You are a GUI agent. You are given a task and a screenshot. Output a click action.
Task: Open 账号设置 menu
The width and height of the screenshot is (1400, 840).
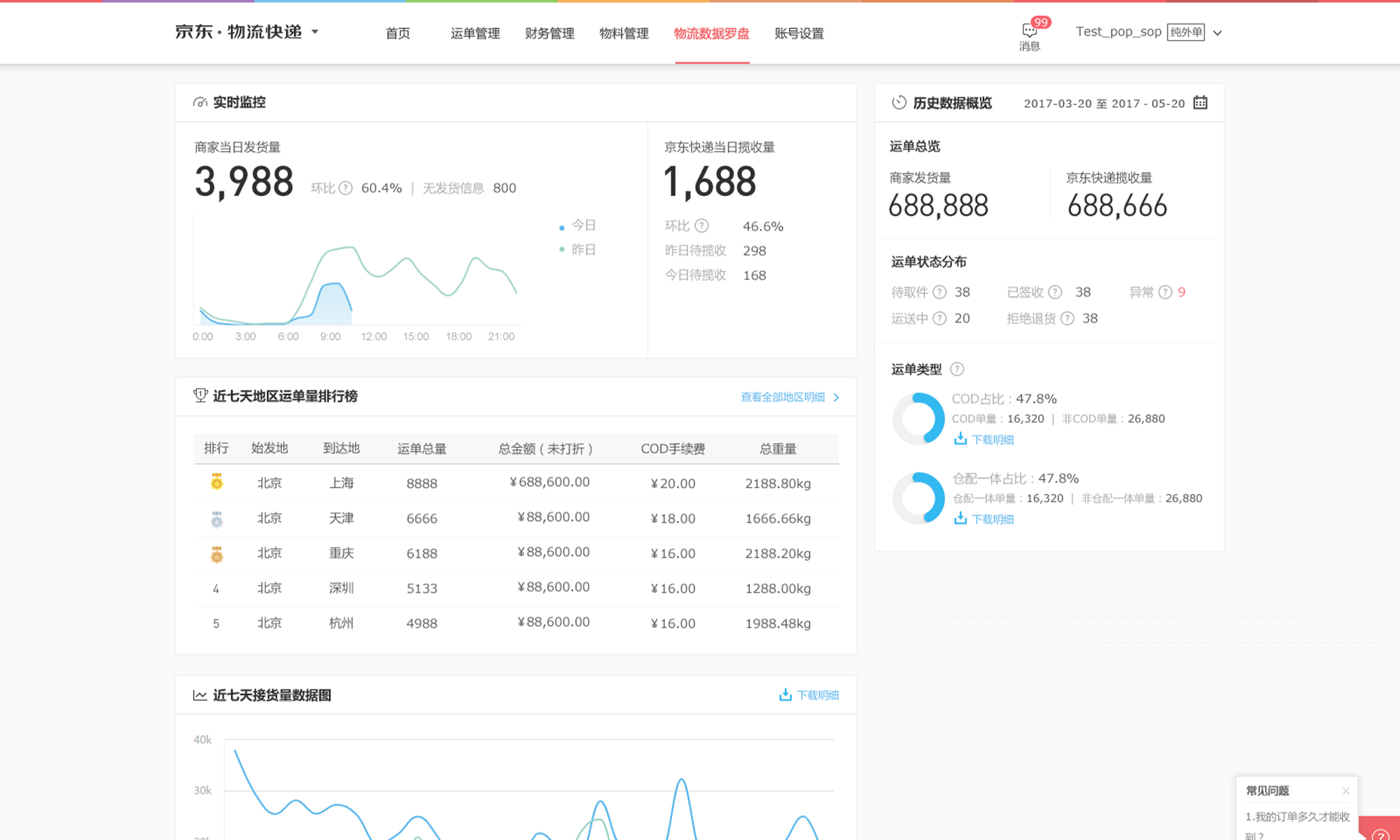pos(799,33)
